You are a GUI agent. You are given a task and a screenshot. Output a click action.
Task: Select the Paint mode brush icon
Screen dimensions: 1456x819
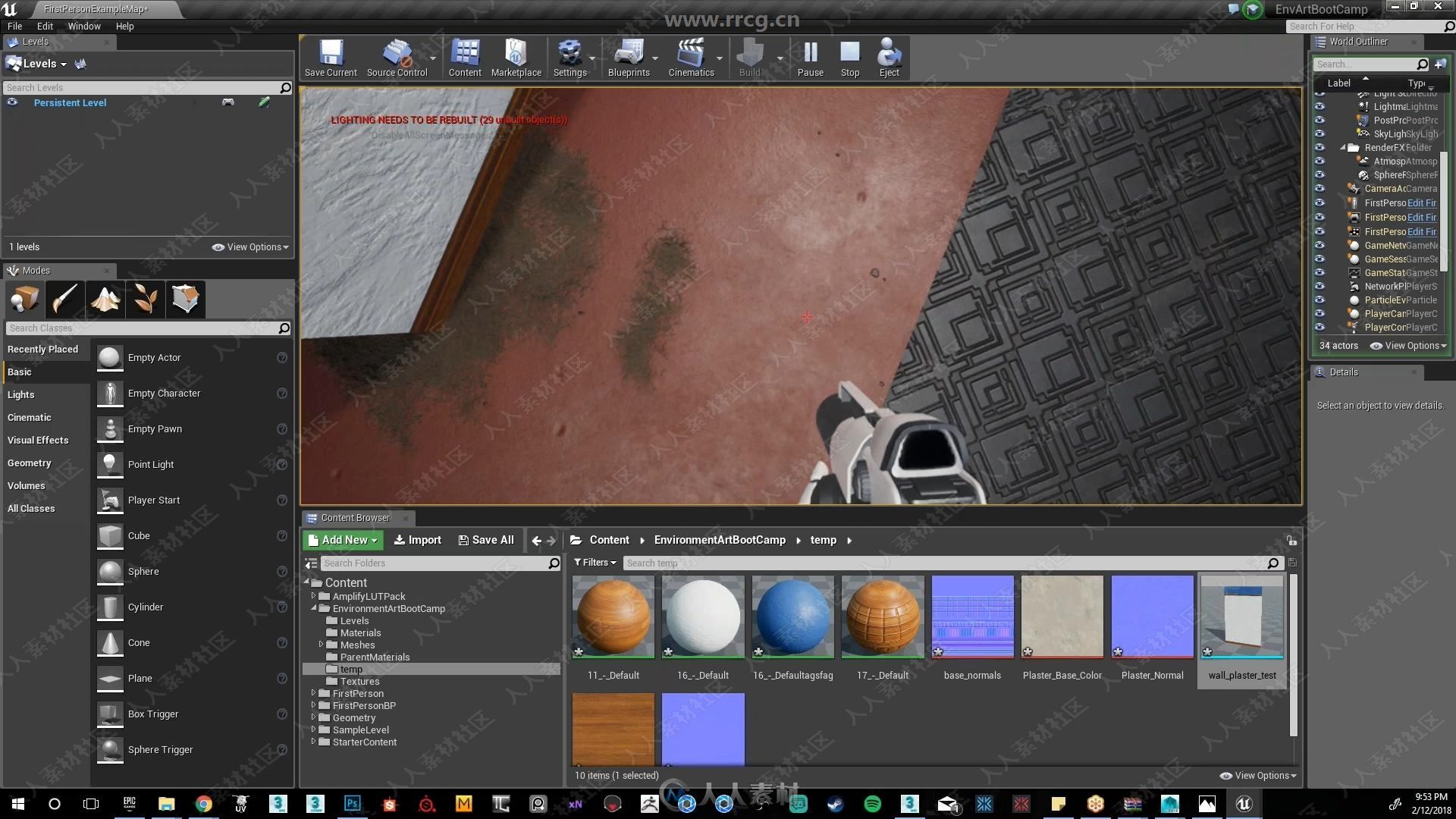click(64, 299)
